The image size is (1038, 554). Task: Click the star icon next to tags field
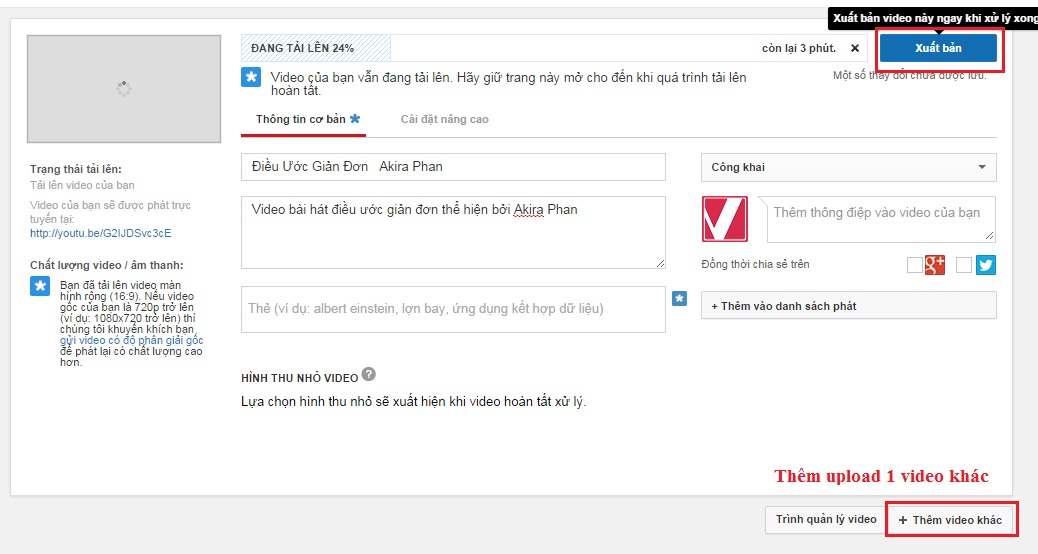(679, 298)
